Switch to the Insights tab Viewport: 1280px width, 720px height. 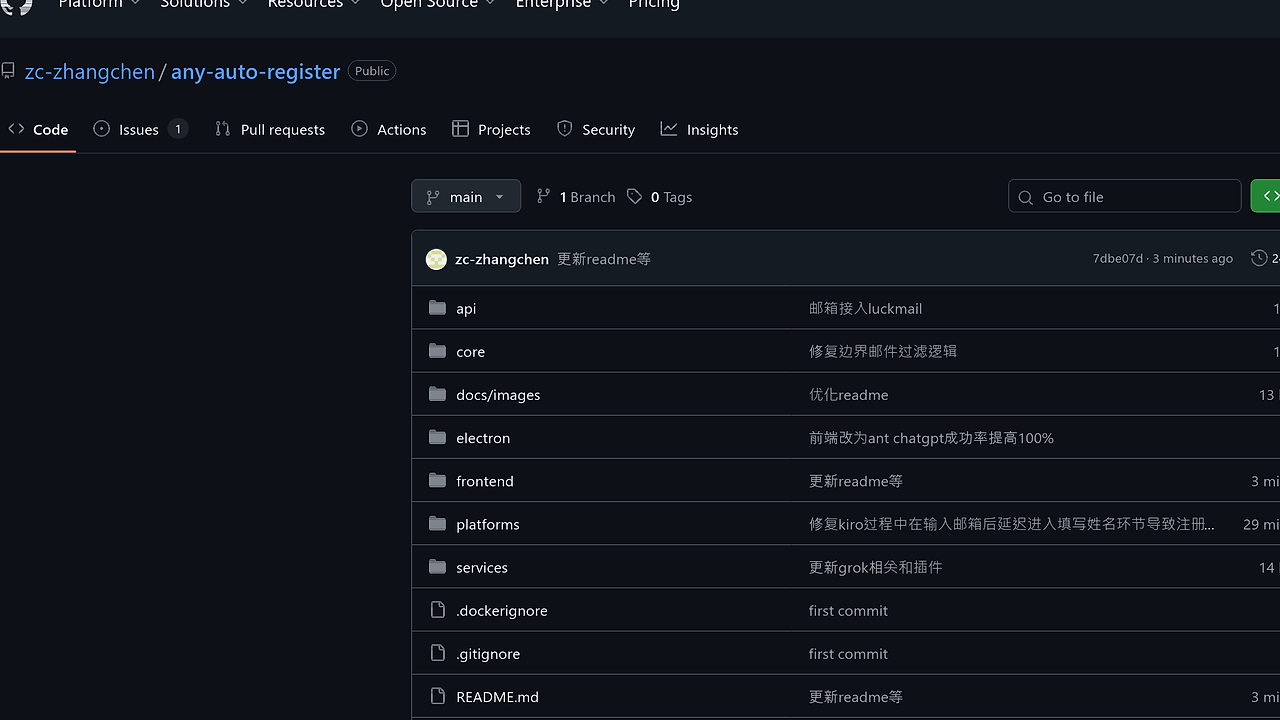(x=700, y=130)
